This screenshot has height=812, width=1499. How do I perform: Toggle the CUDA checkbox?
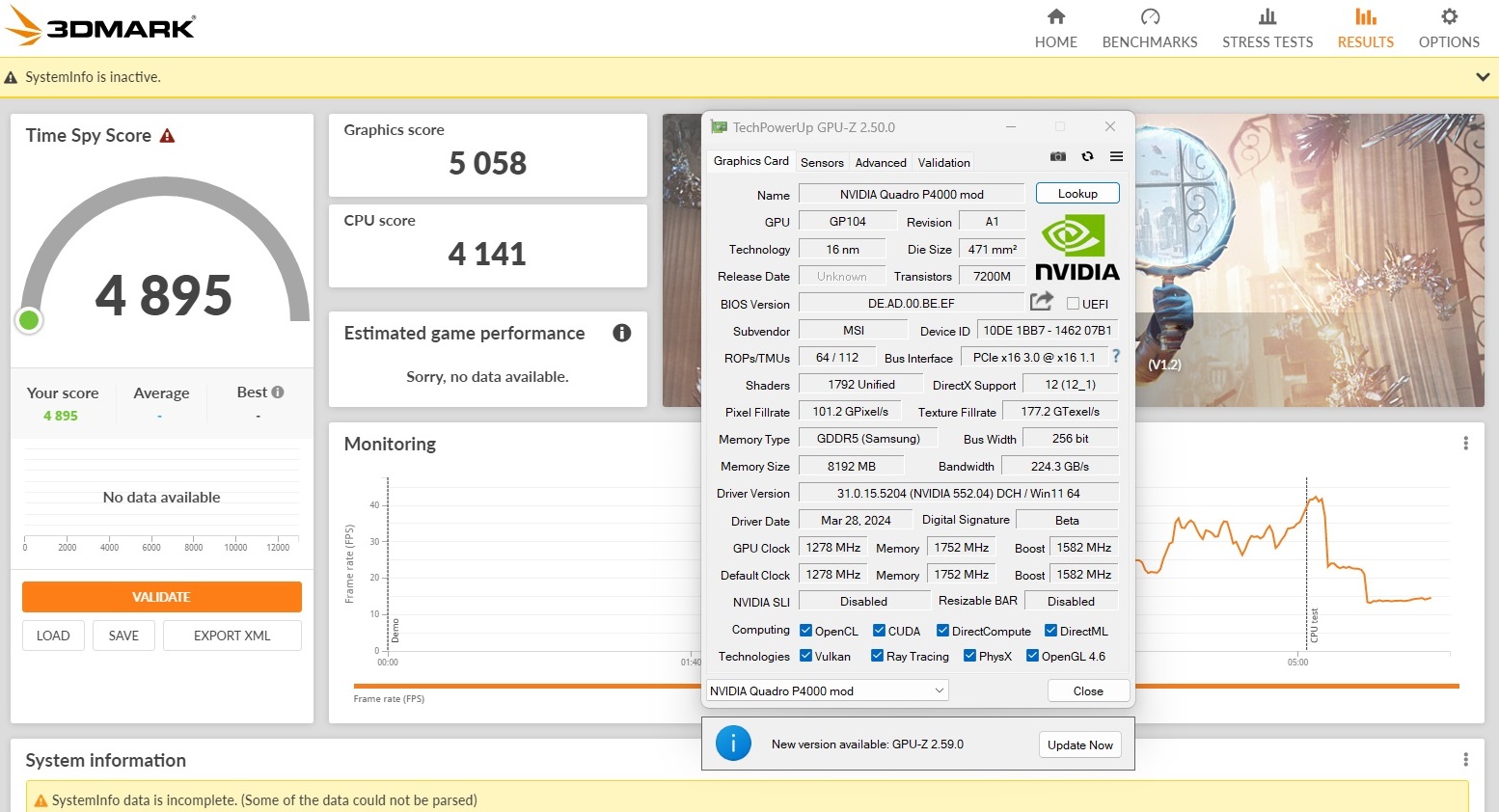coord(879,631)
